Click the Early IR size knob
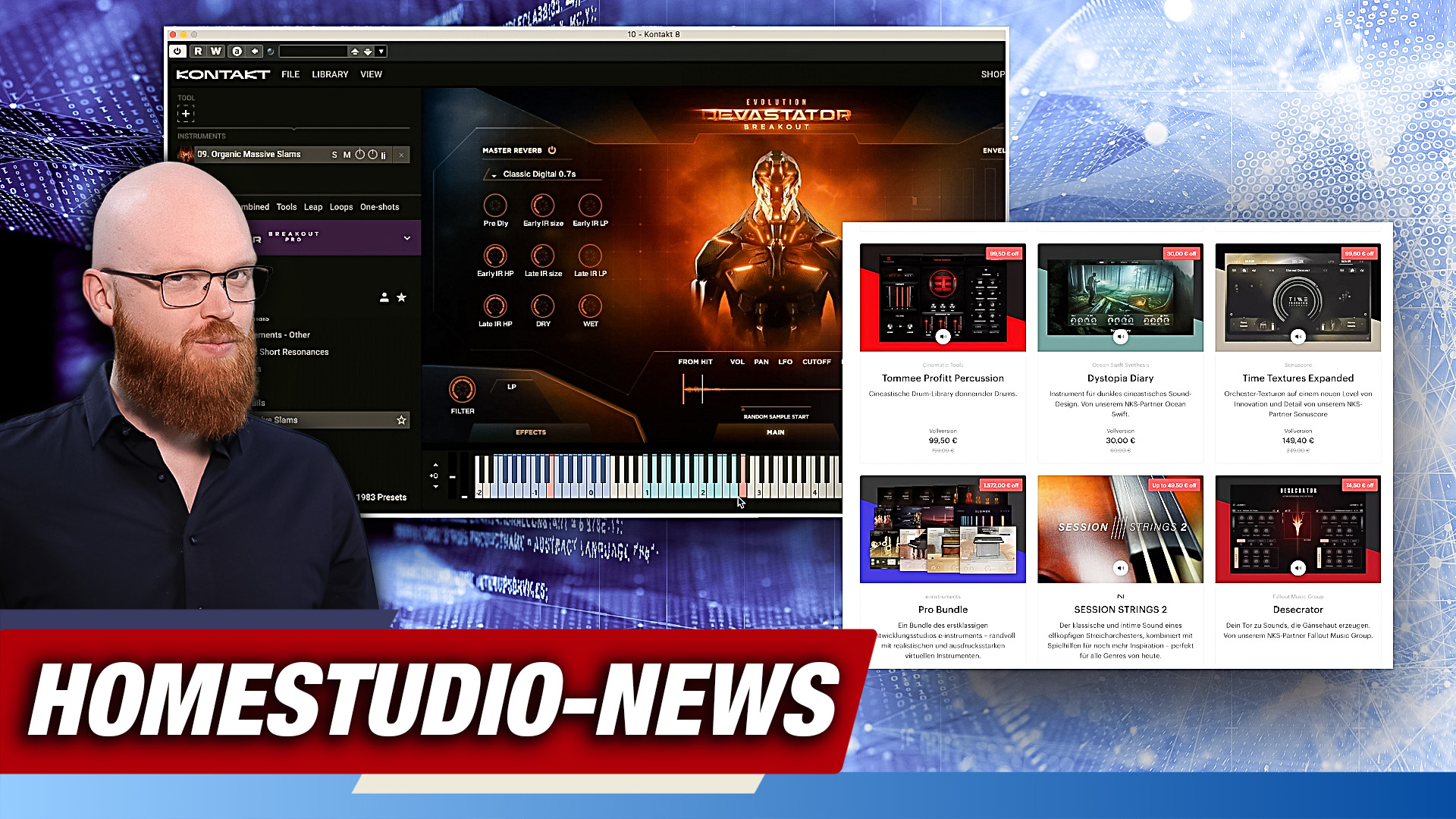The width and height of the screenshot is (1456, 819). click(x=542, y=205)
